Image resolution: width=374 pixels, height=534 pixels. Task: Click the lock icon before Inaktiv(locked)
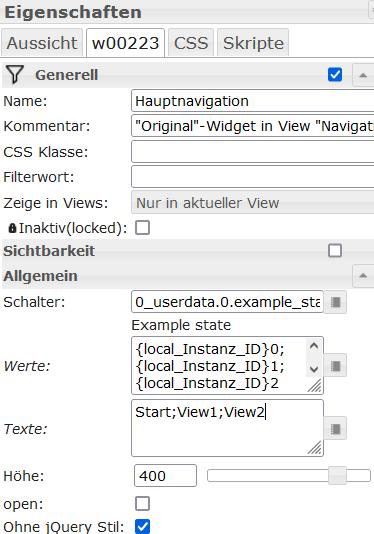tap(12, 228)
